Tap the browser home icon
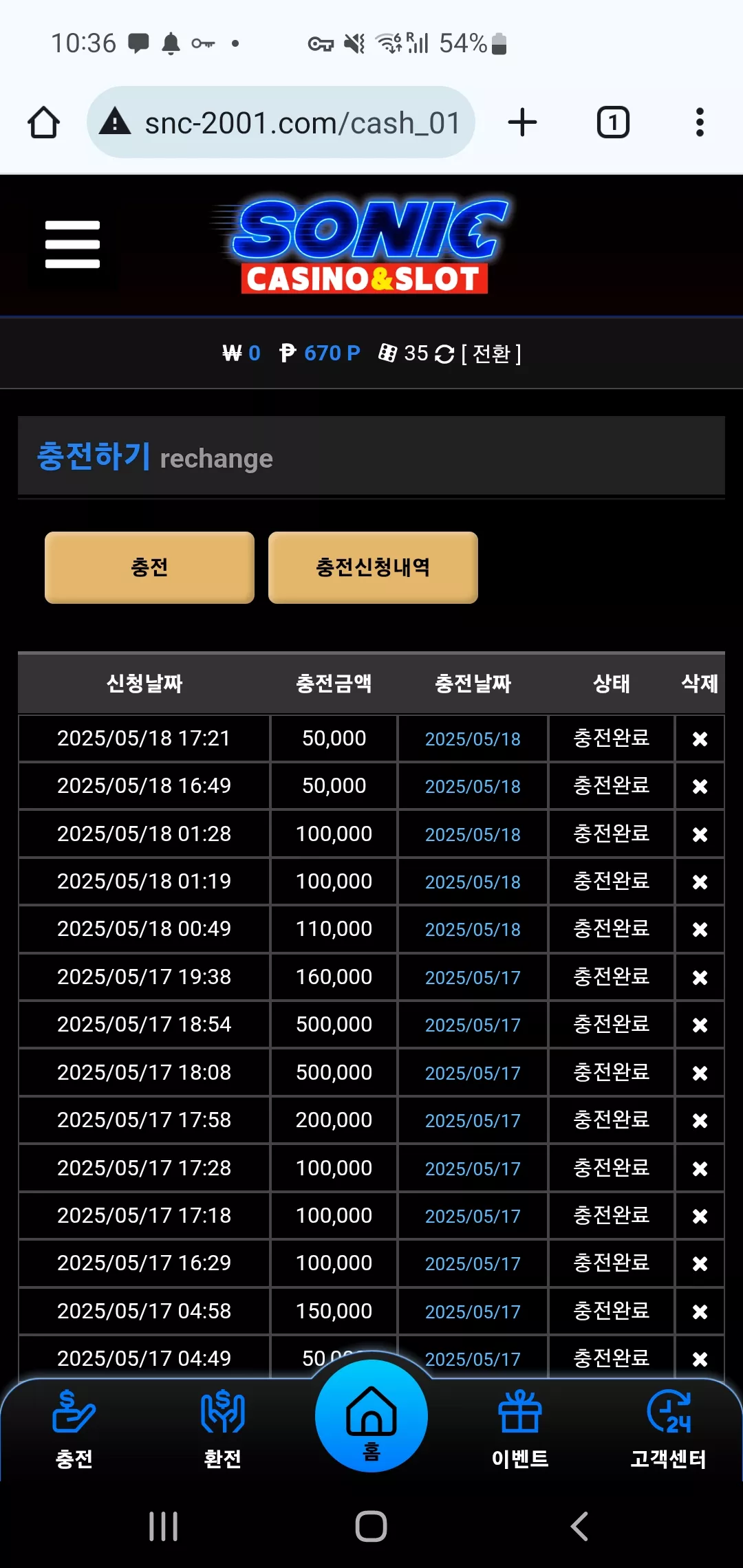 click(43, 122)
